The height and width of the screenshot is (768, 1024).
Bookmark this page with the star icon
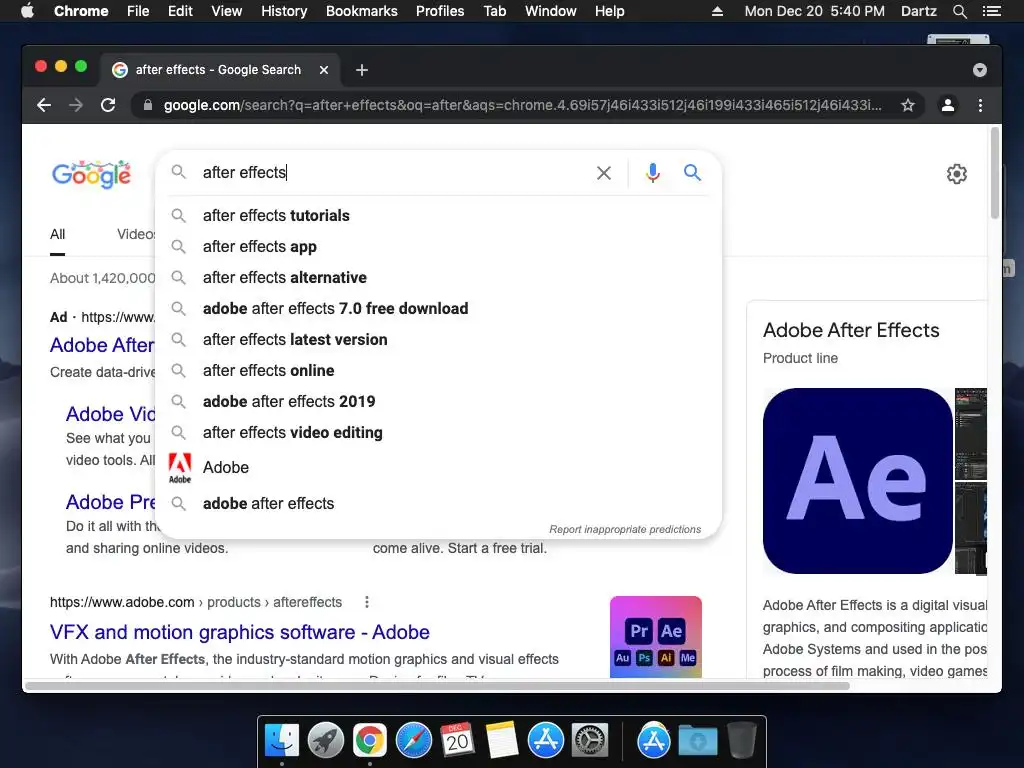(x=908, y=105)
